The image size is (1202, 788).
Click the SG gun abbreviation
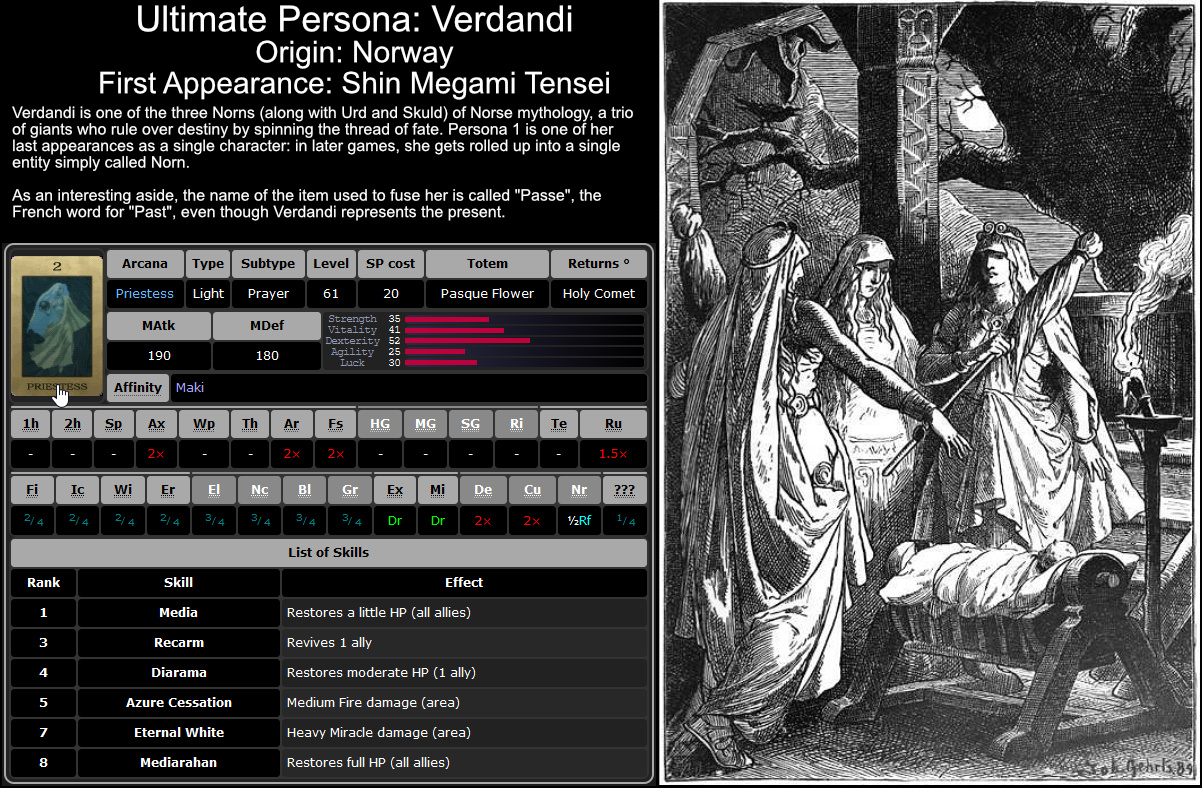click(x=470, y=424)
